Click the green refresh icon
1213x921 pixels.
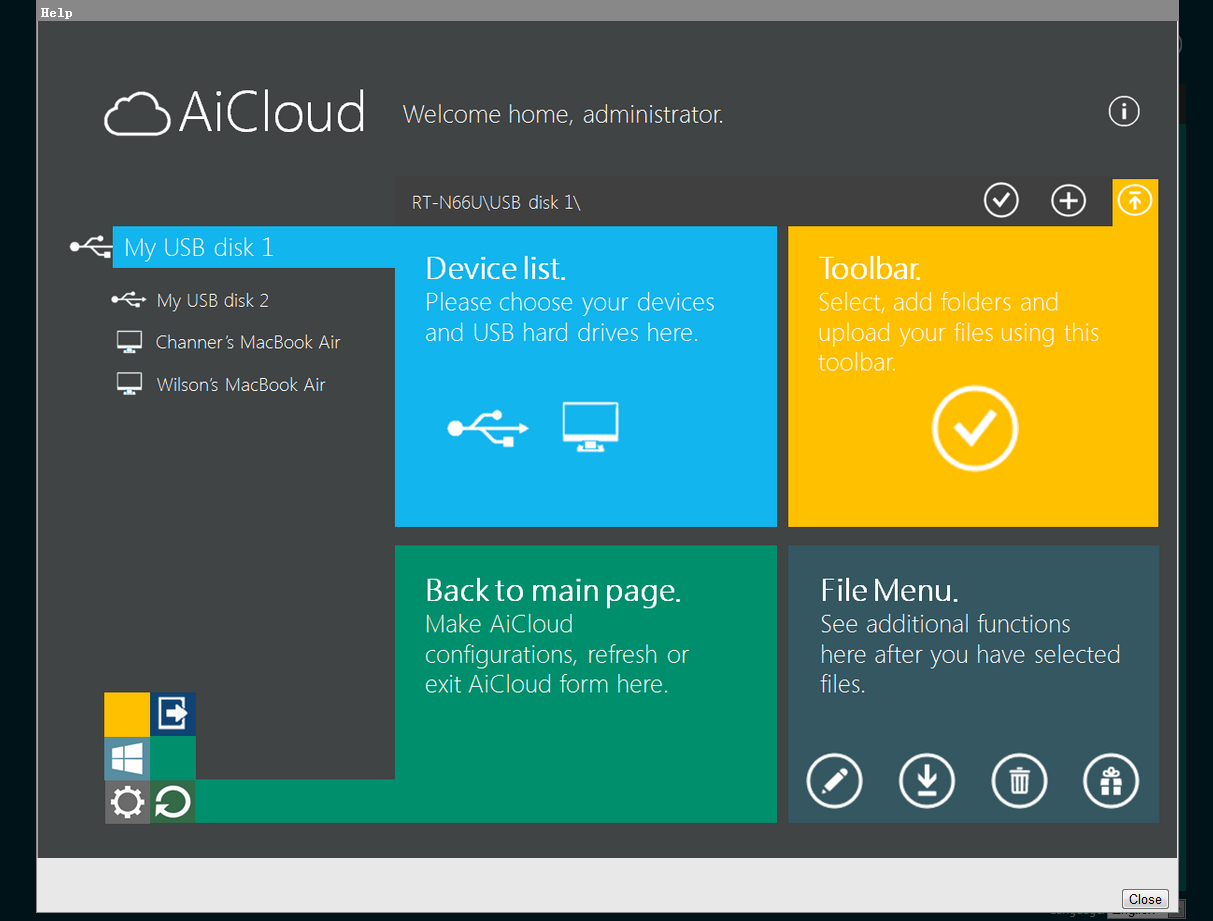[173, 803]
